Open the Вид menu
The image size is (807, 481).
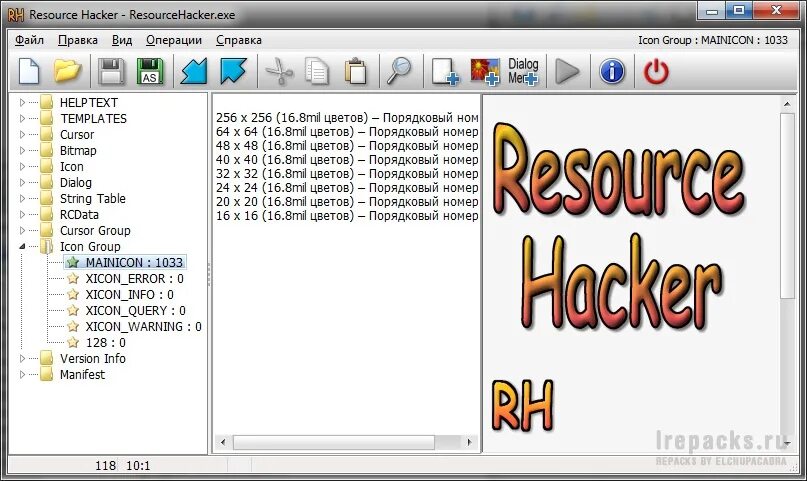click(122, 40)
